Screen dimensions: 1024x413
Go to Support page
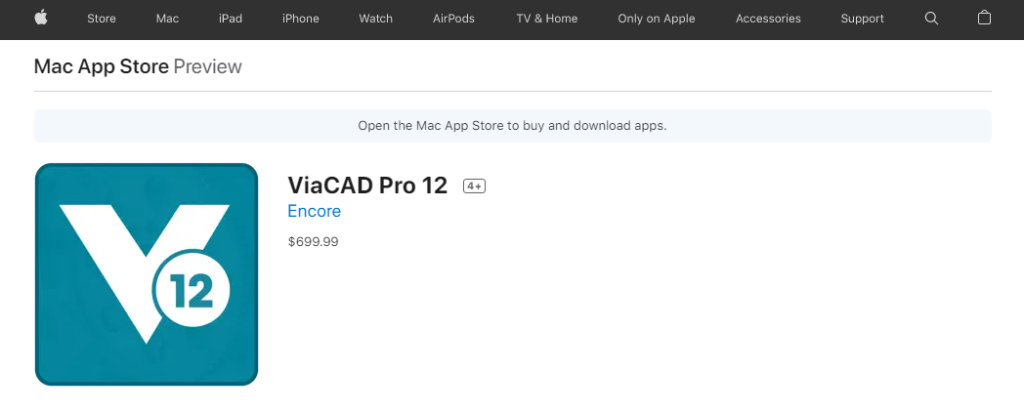point(862,18)
